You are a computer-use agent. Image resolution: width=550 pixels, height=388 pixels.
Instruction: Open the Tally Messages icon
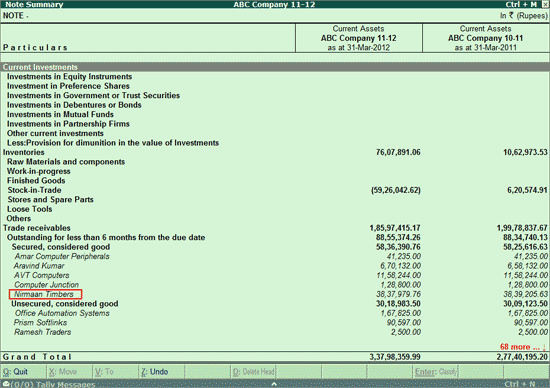6,384
